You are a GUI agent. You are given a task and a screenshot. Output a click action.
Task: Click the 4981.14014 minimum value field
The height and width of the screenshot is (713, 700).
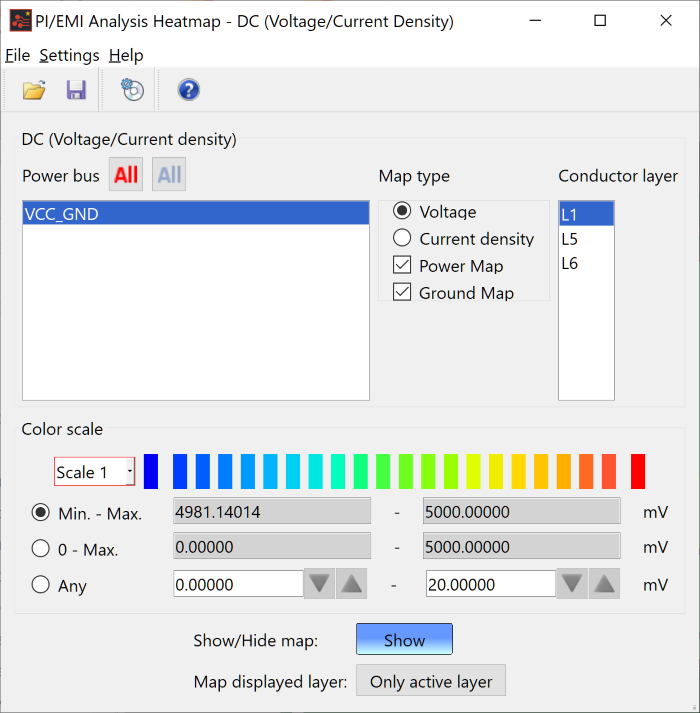pos(272,511)
